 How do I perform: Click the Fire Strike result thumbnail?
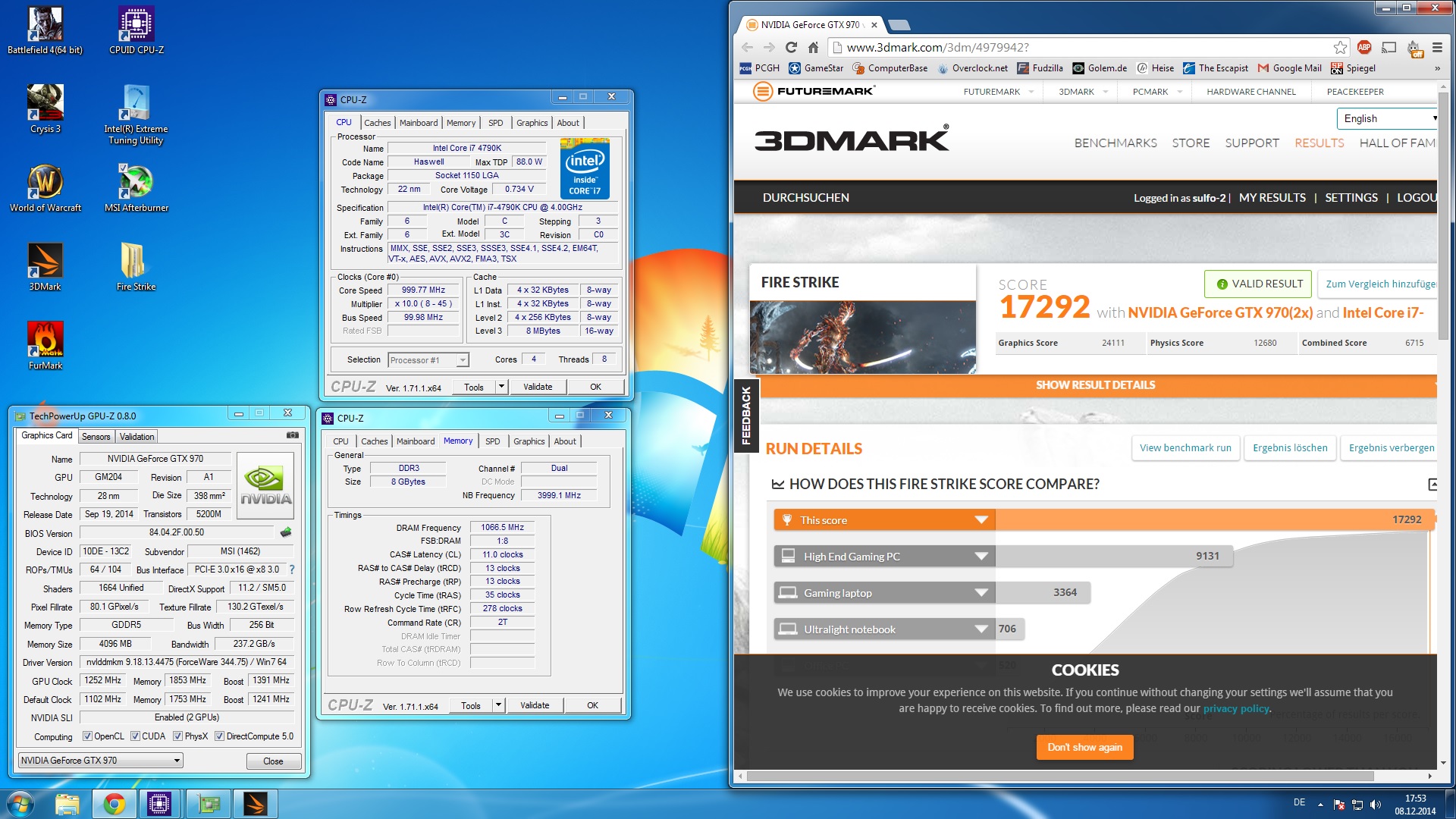(862, 337)
